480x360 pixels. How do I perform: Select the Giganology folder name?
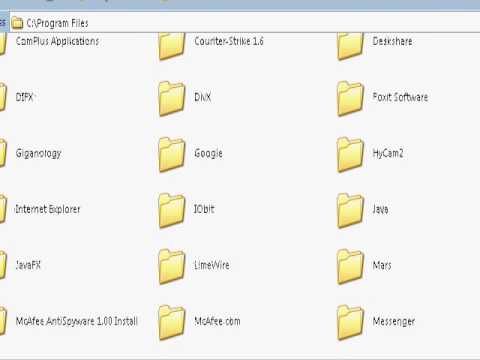pos(38,154)
